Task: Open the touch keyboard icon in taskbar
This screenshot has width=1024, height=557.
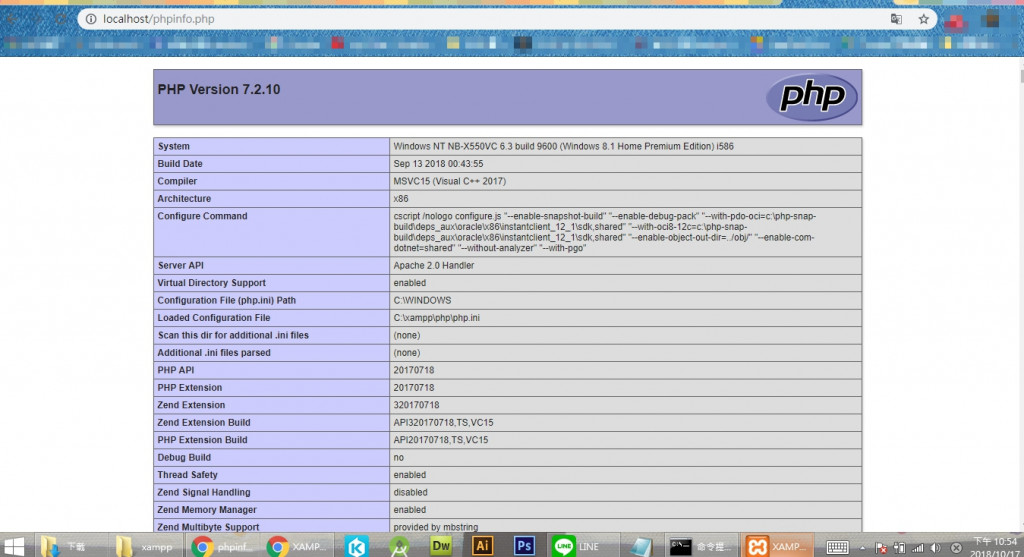Action: pyautogui.click(x=837, y=547)
